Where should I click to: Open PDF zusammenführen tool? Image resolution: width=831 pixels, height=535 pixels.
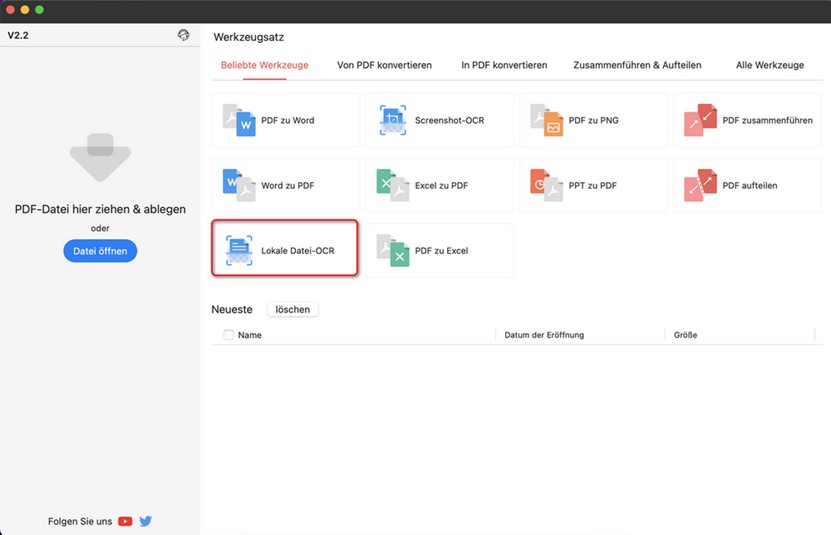click(x=747, y=120)
